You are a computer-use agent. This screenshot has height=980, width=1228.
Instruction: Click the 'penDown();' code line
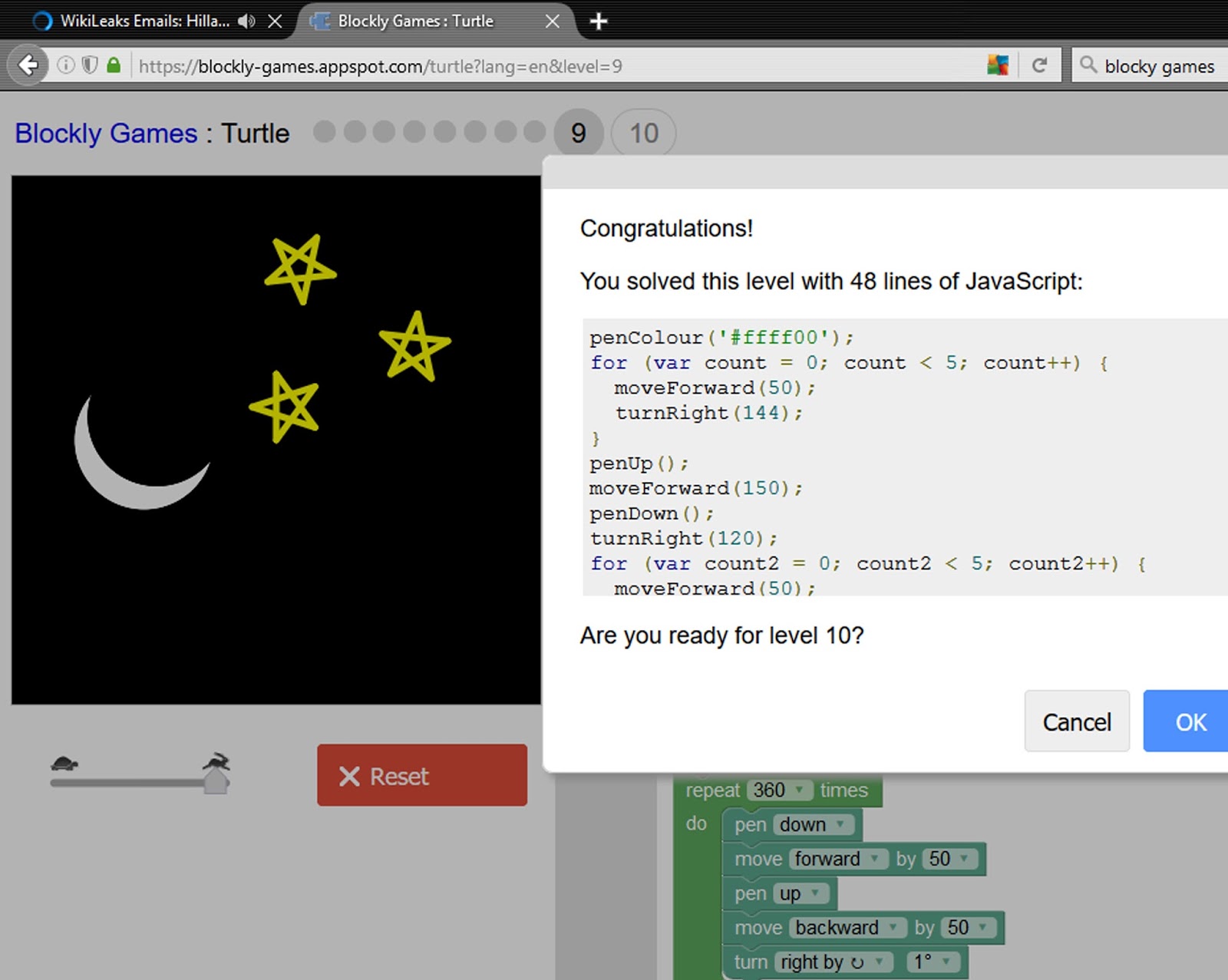pos(652,513)
